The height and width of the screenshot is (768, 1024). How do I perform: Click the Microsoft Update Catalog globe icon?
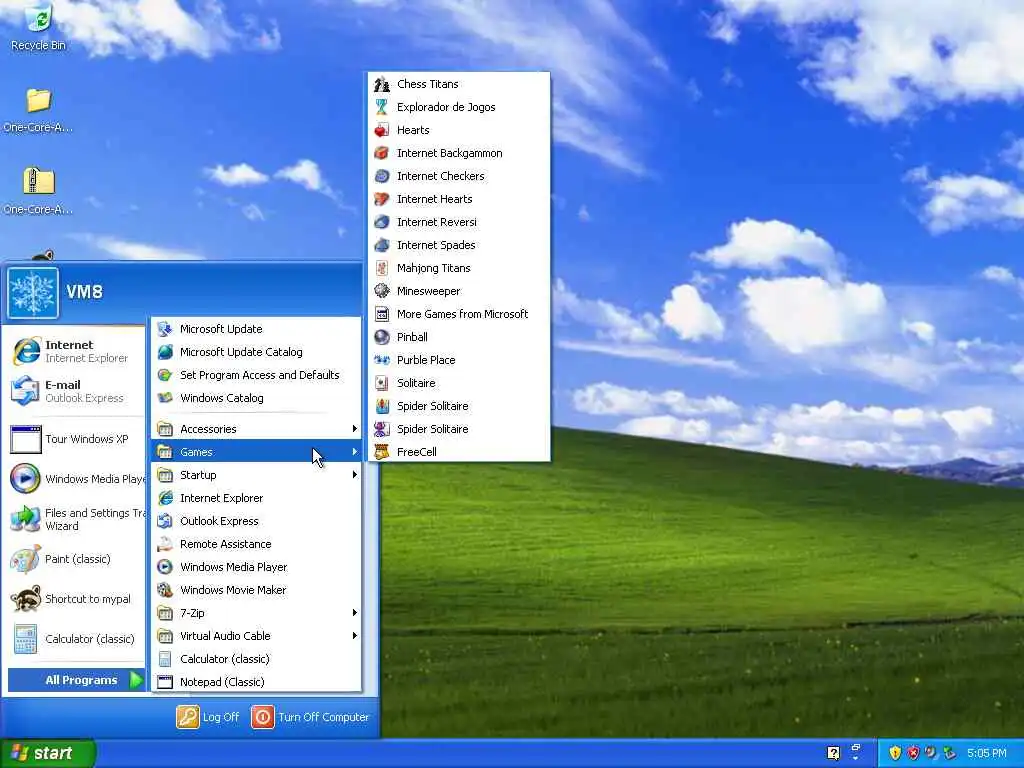(165, 352)
